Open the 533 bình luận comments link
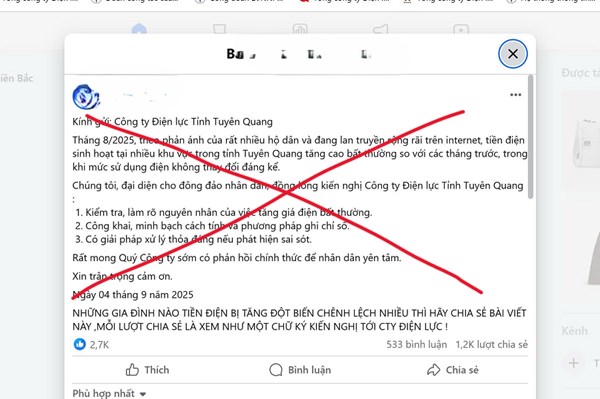The width and height of the screenshot is (600, 399). coord(416,345)
